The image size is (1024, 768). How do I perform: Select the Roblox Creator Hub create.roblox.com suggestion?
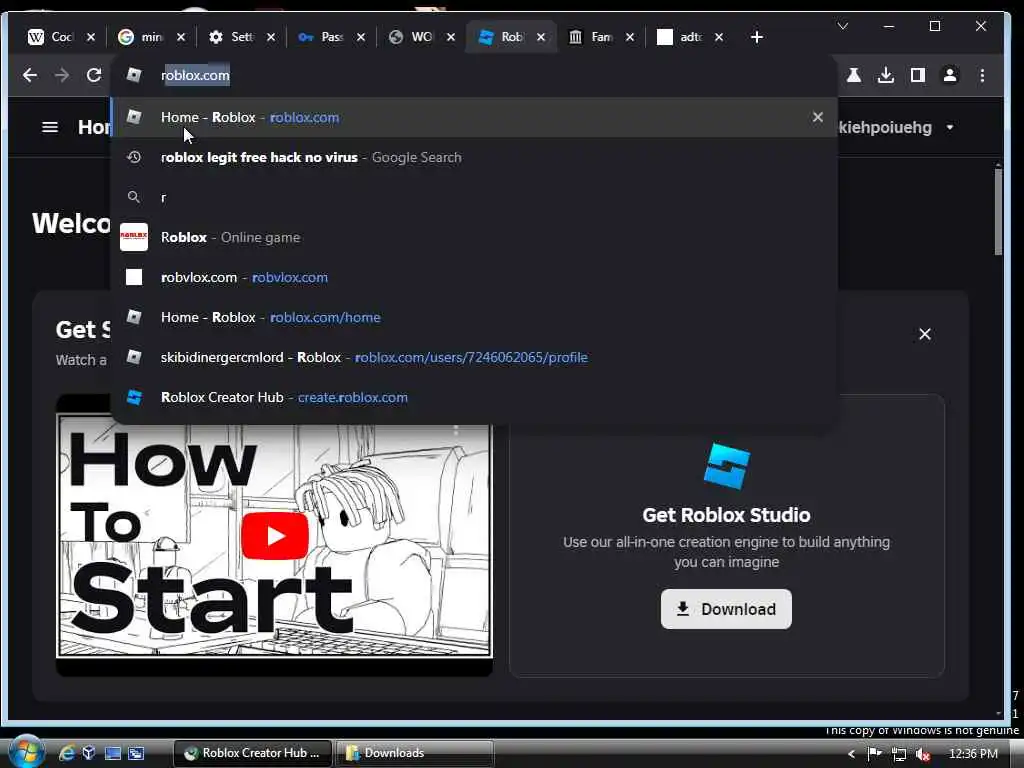click(x=474, y=397)
